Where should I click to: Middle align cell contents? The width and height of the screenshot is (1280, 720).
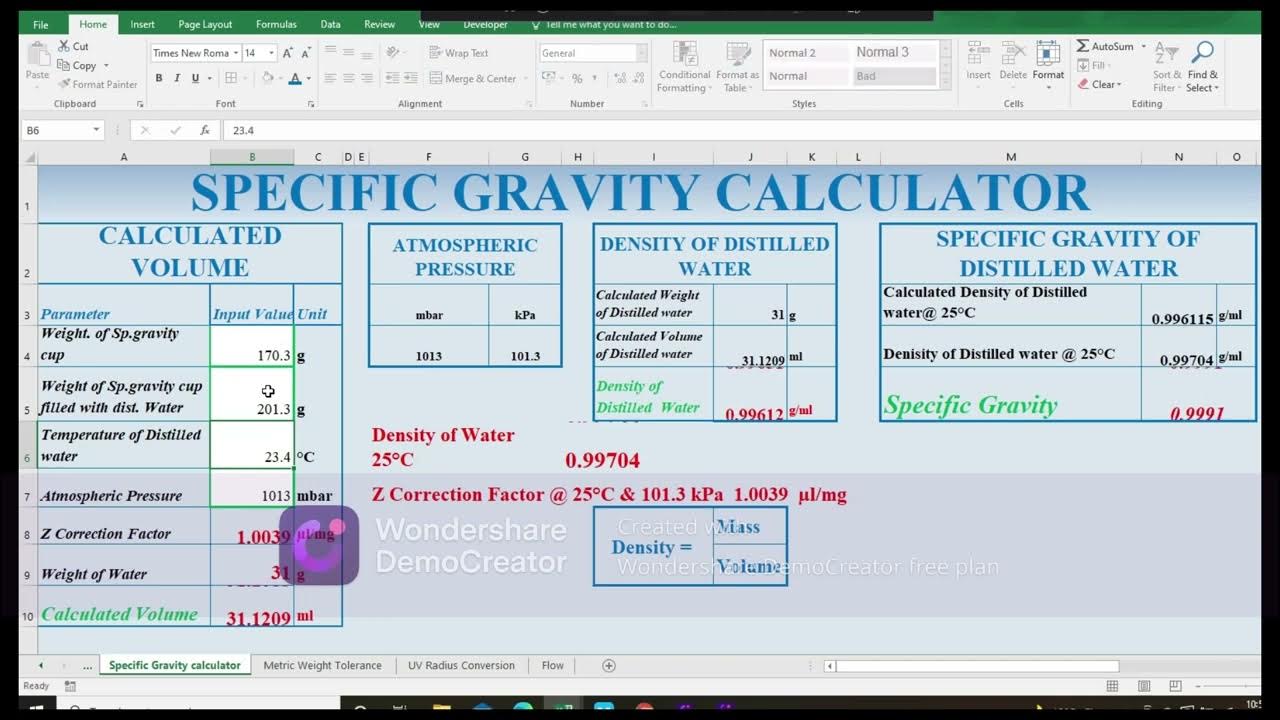tap(349, 53)
